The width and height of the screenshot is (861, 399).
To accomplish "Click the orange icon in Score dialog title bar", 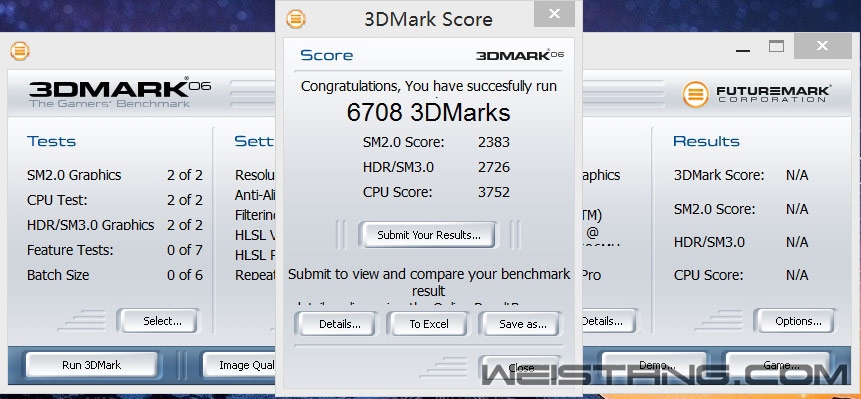I will point(295,19).
